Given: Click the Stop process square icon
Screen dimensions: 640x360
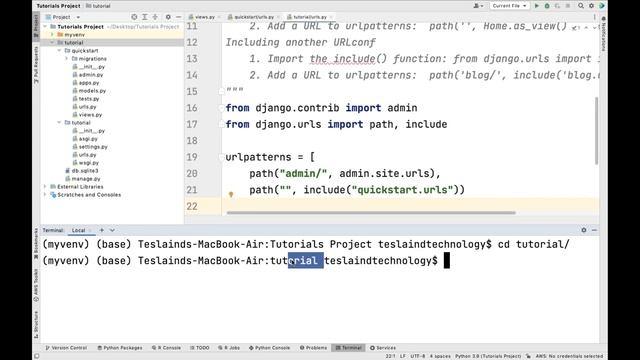Looking at the screenshot, I should pyautogui.click(x=568, y=6).
